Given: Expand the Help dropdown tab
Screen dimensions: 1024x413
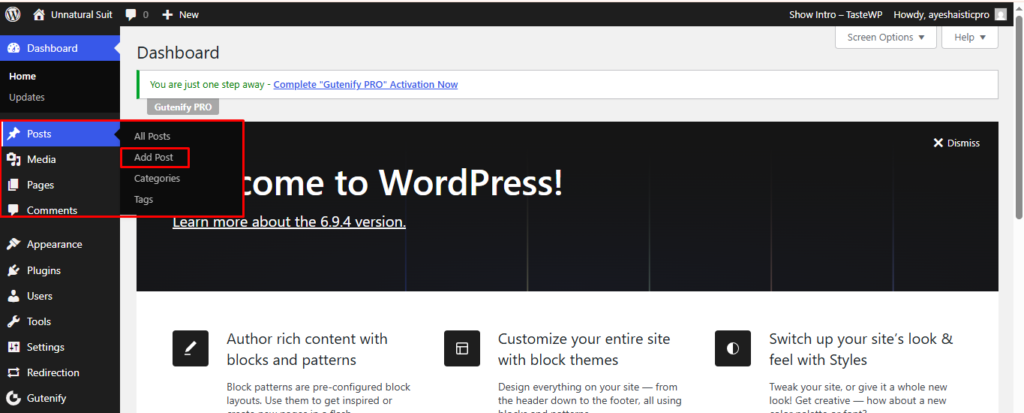Looking at the screenshot, I should click(x=969, y=38).
